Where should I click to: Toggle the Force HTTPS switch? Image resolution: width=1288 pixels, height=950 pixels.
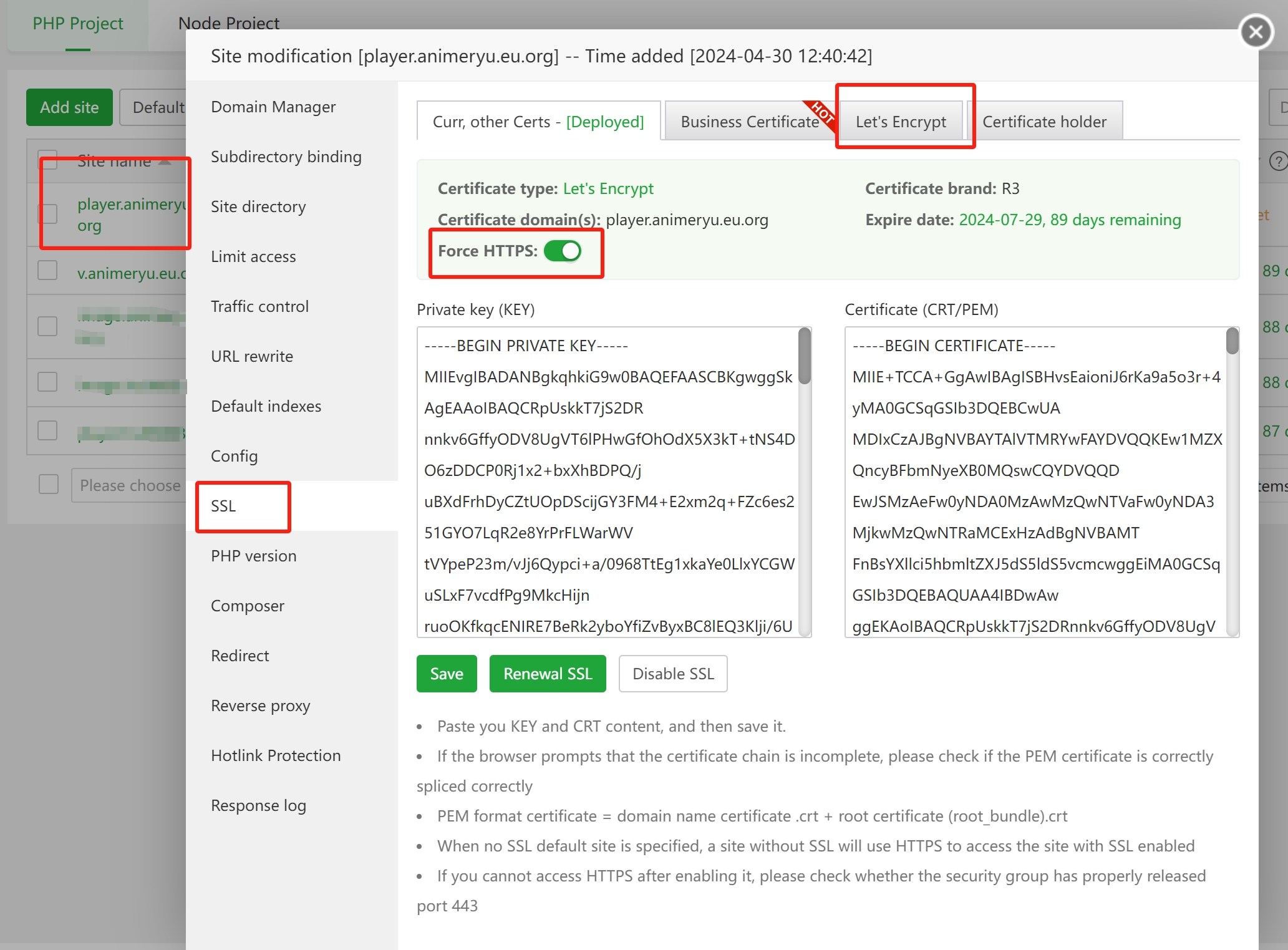click(563, 251)
